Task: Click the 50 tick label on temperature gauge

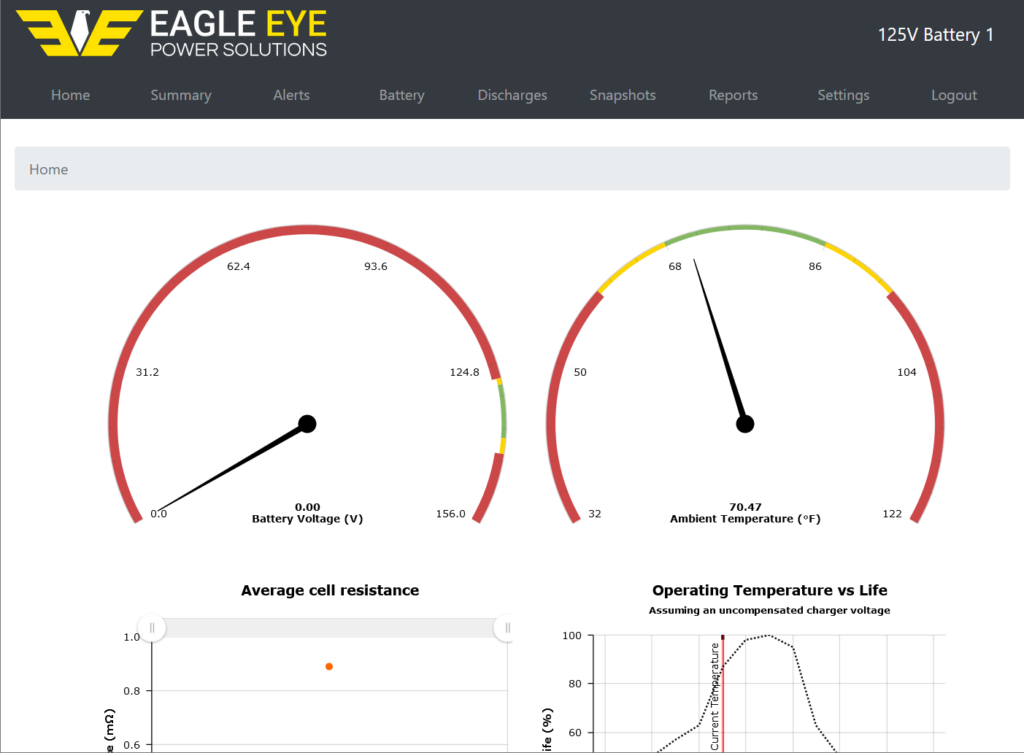Action: tap(580, 372)
